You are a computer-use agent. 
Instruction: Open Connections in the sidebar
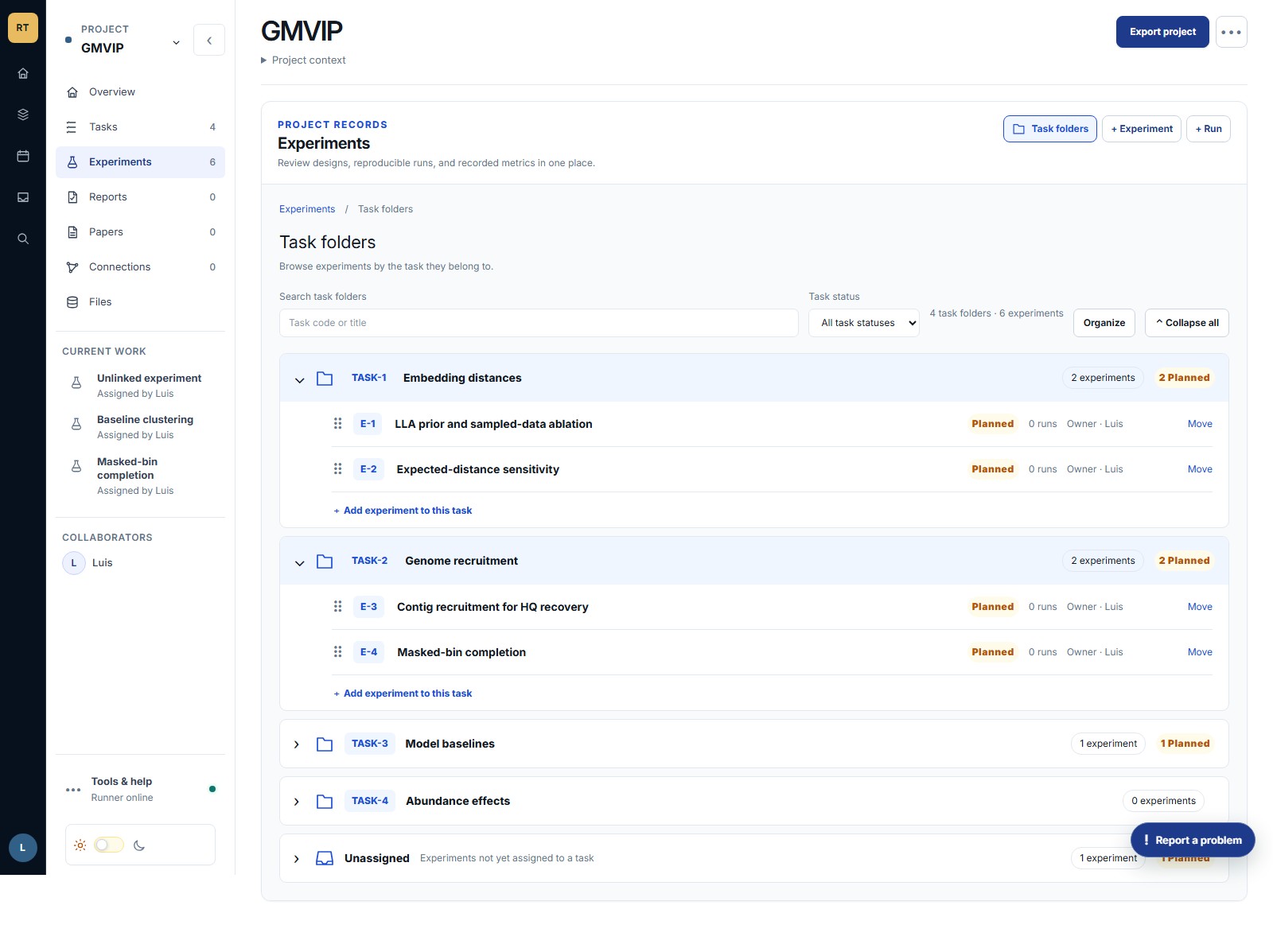[x=140, y=267]
